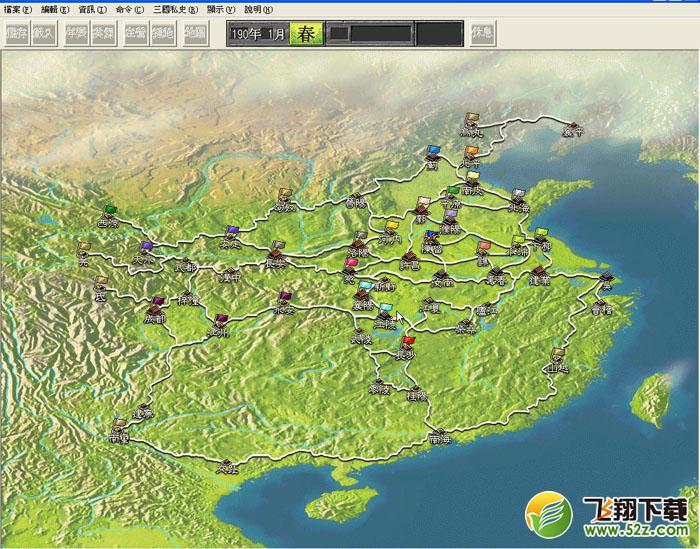Image resolution: width=700 pixels, height=549 pixels.
Task: Click the 儲存 save toolbar button
Action: pos(17,33)
